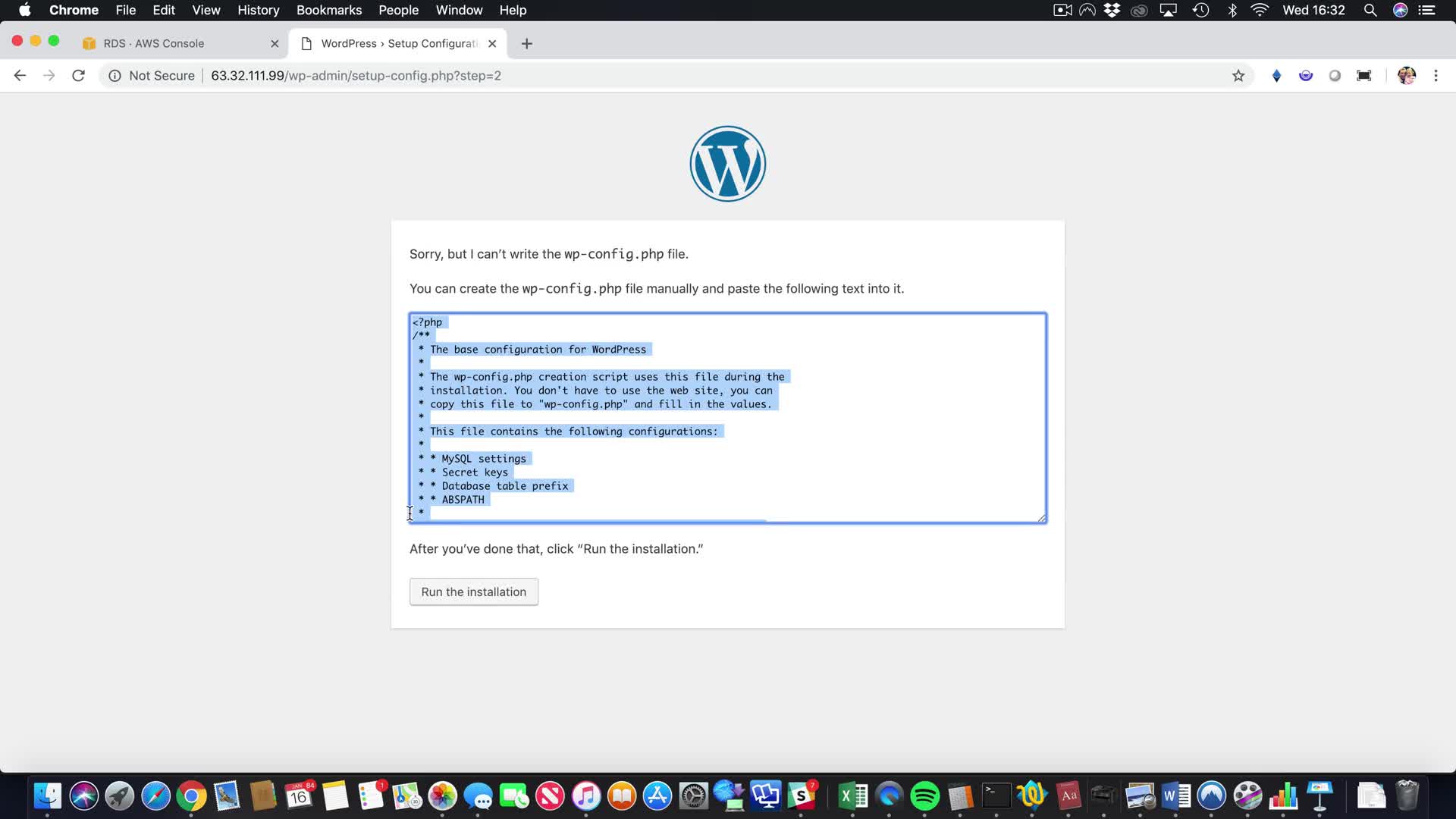
Task: Open Spotify from the dock
Action: tap(924, 796)
